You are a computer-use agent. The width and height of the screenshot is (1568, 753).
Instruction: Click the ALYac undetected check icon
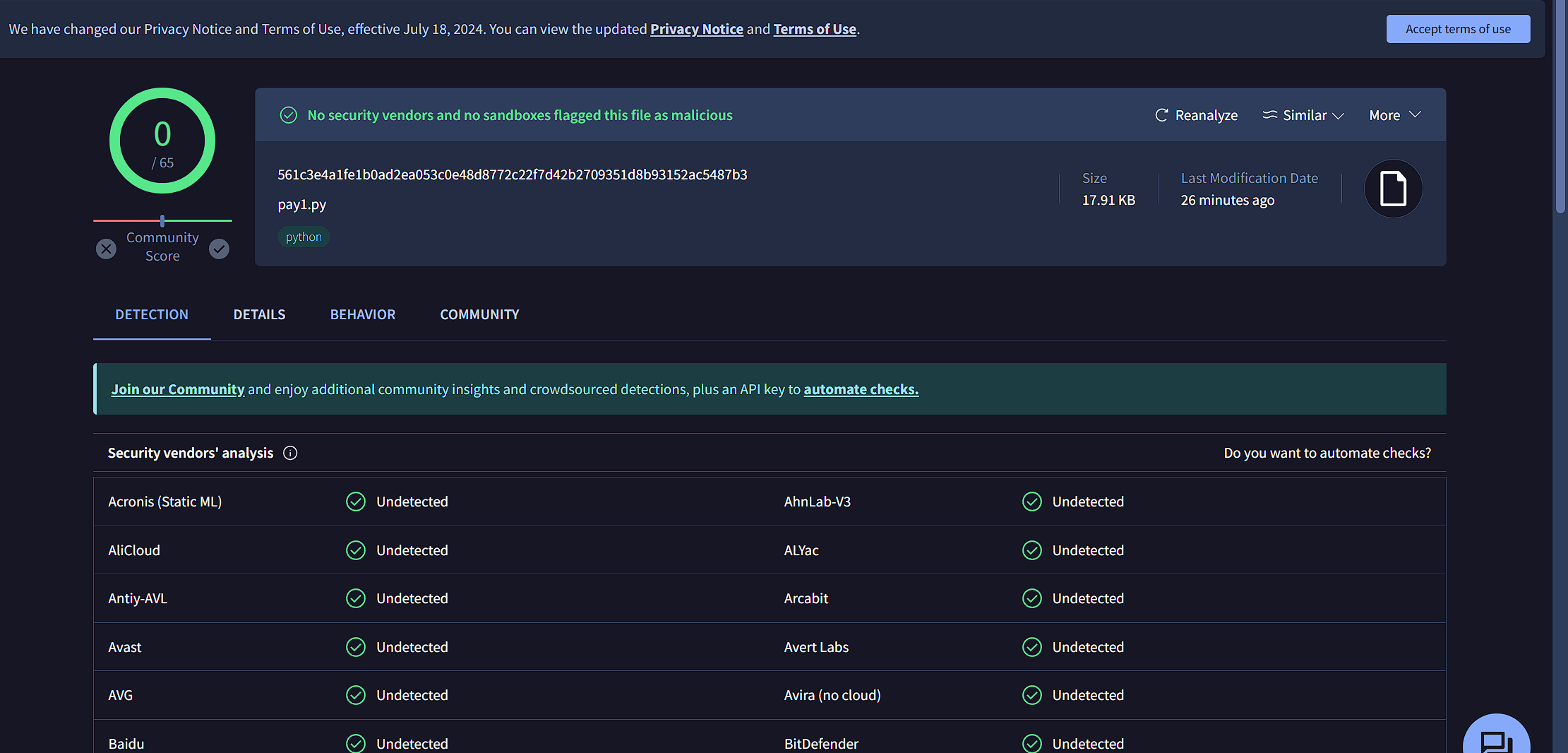[x=1032, y=550]
